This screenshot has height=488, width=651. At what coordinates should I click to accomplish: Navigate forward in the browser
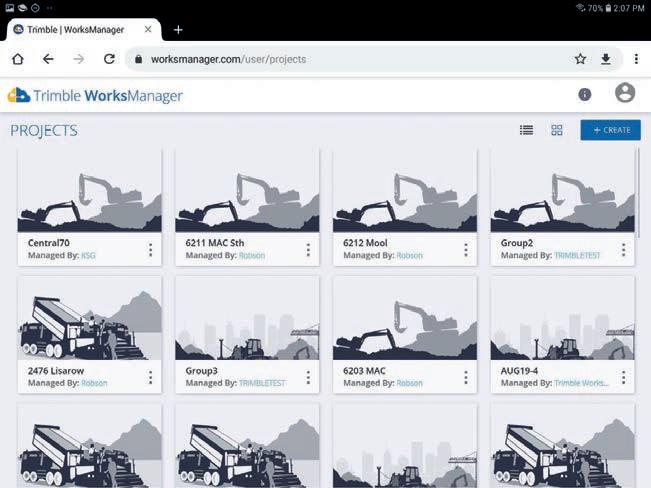coord(78,59)
